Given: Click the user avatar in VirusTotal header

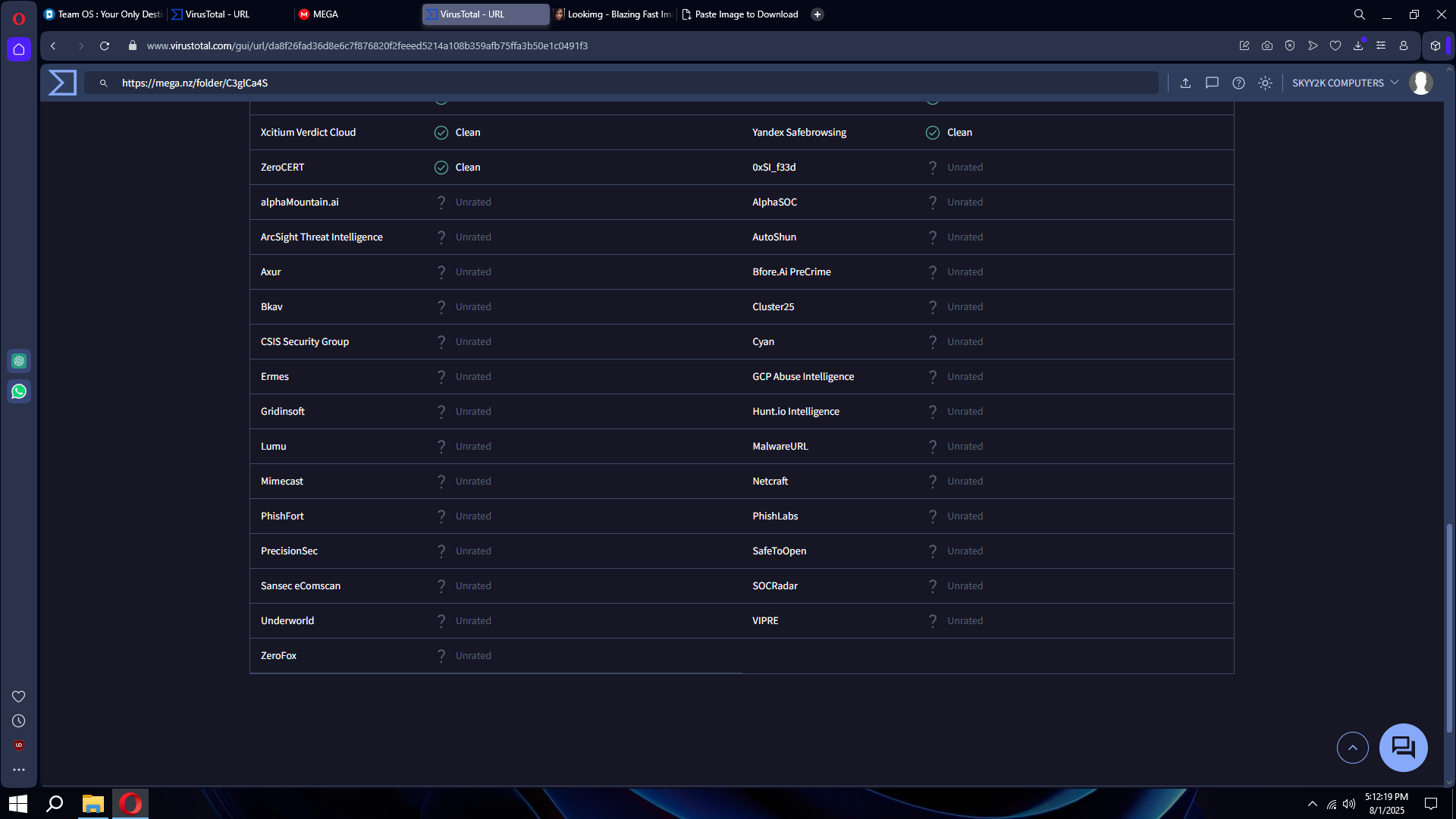Looking at the screenshot, I should click(1421, 83).
